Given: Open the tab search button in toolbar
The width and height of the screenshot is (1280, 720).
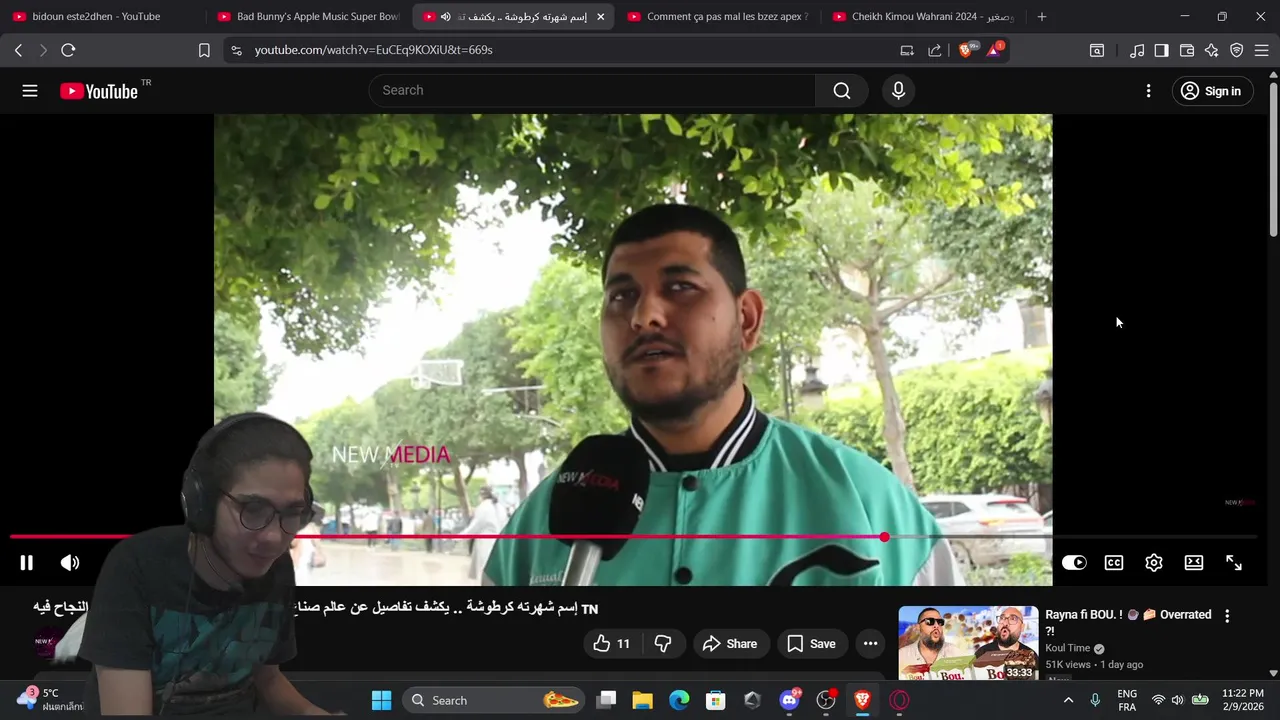Looking at the screenshot, I should click(1097, 50).
